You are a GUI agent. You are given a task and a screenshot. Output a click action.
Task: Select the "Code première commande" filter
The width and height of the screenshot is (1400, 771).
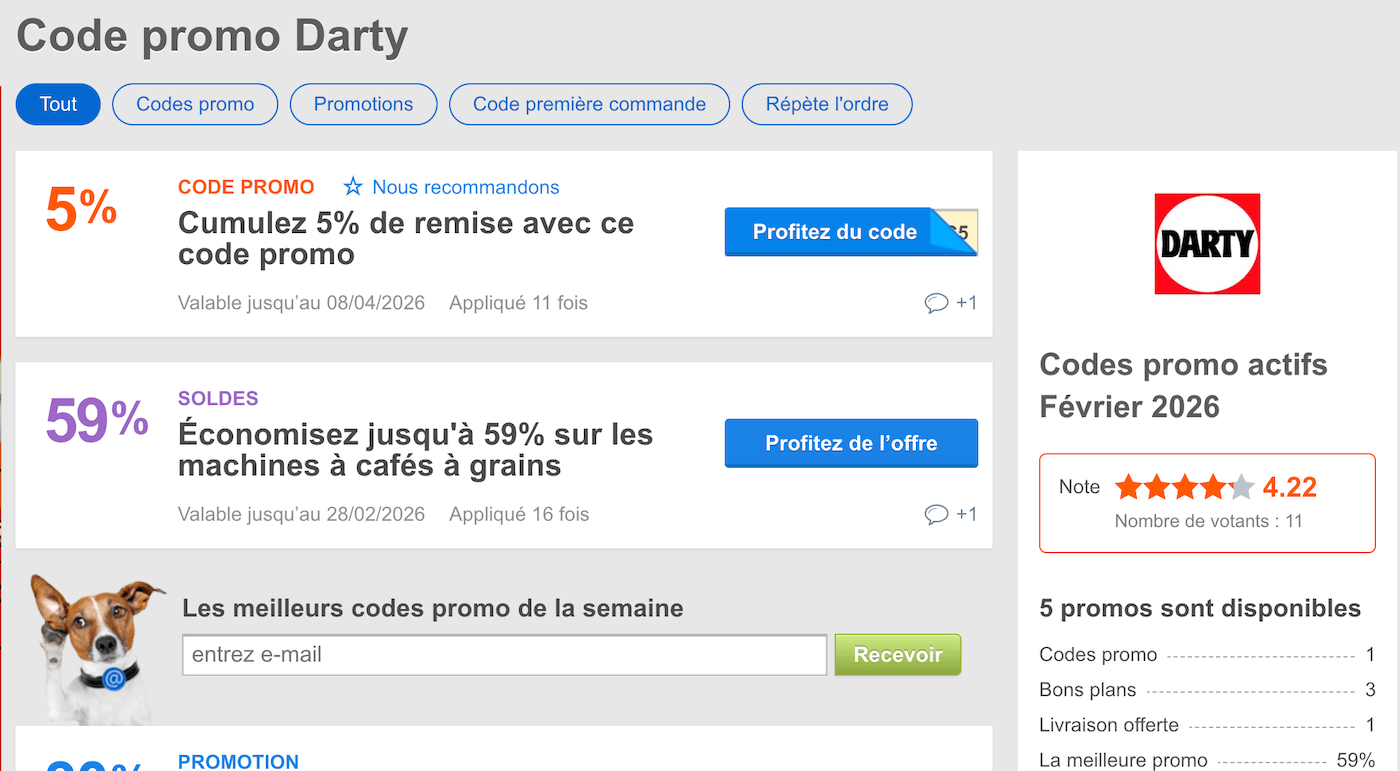click(589, 104)
